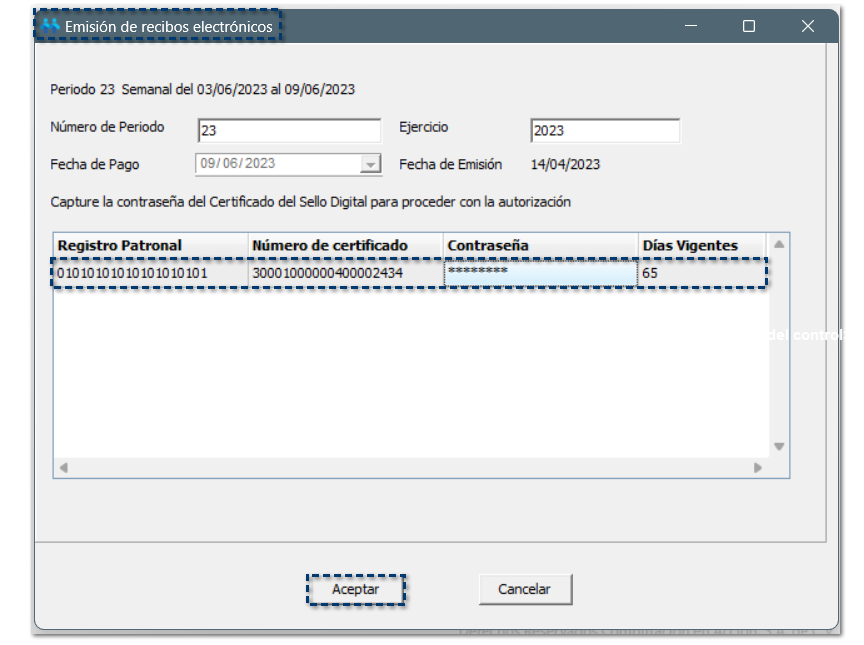
Task: Click the Contraseña column header
Action: [540, 246]
